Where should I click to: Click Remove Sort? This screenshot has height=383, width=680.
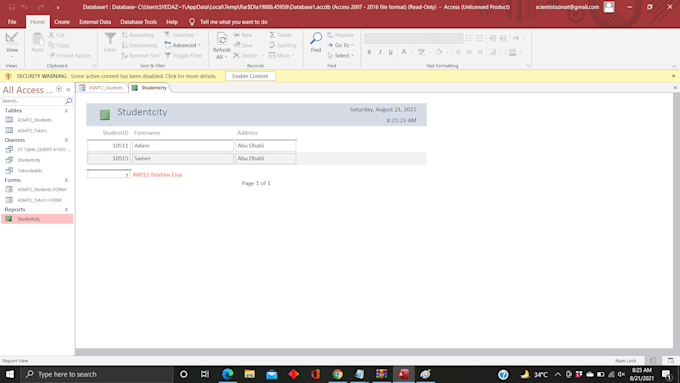tap(141, 56)
